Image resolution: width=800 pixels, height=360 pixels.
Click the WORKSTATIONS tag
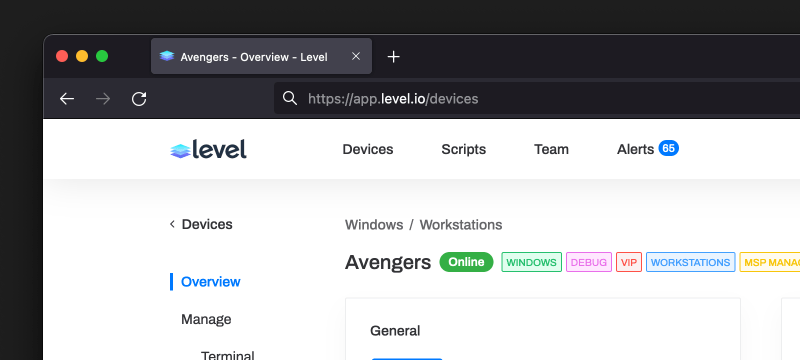point(690,262)
